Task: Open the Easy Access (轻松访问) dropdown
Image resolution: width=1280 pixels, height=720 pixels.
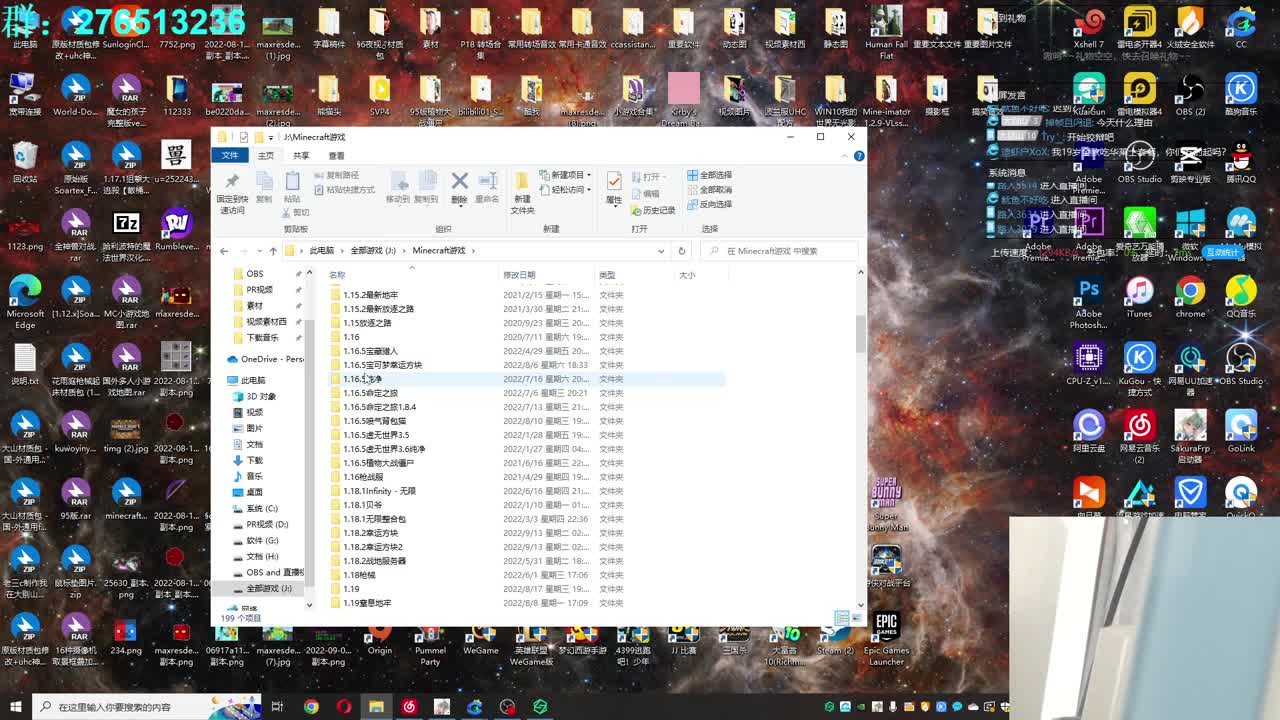Action: point(565,189)
